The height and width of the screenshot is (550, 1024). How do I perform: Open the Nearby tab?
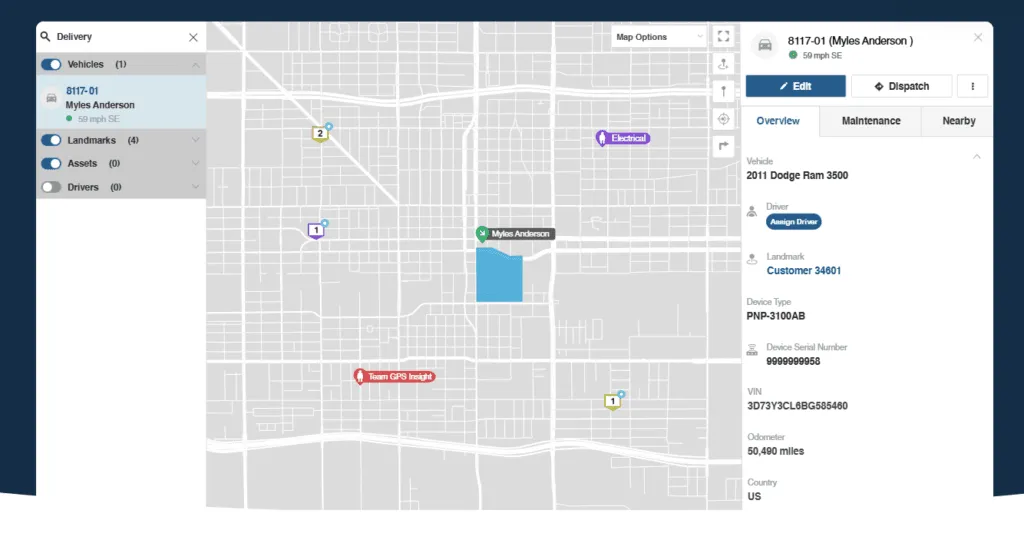958,121
